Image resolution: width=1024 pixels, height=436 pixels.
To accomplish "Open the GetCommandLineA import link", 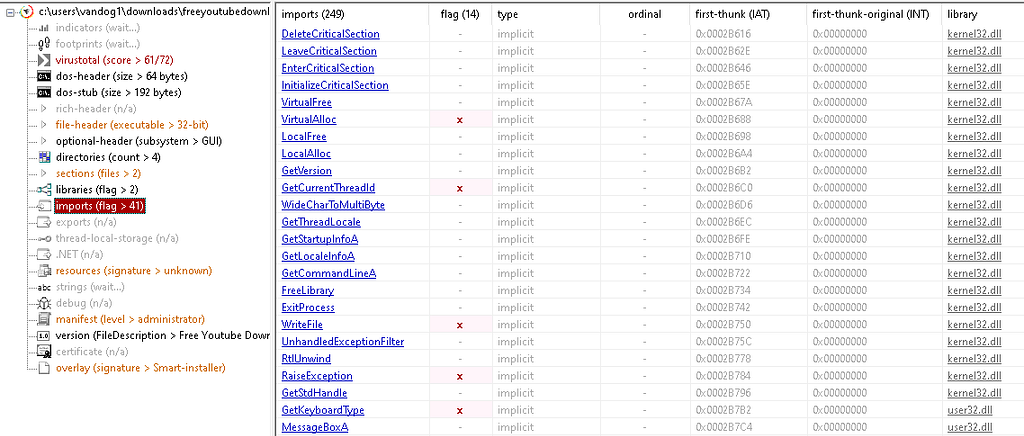I will tap(328, 273).
